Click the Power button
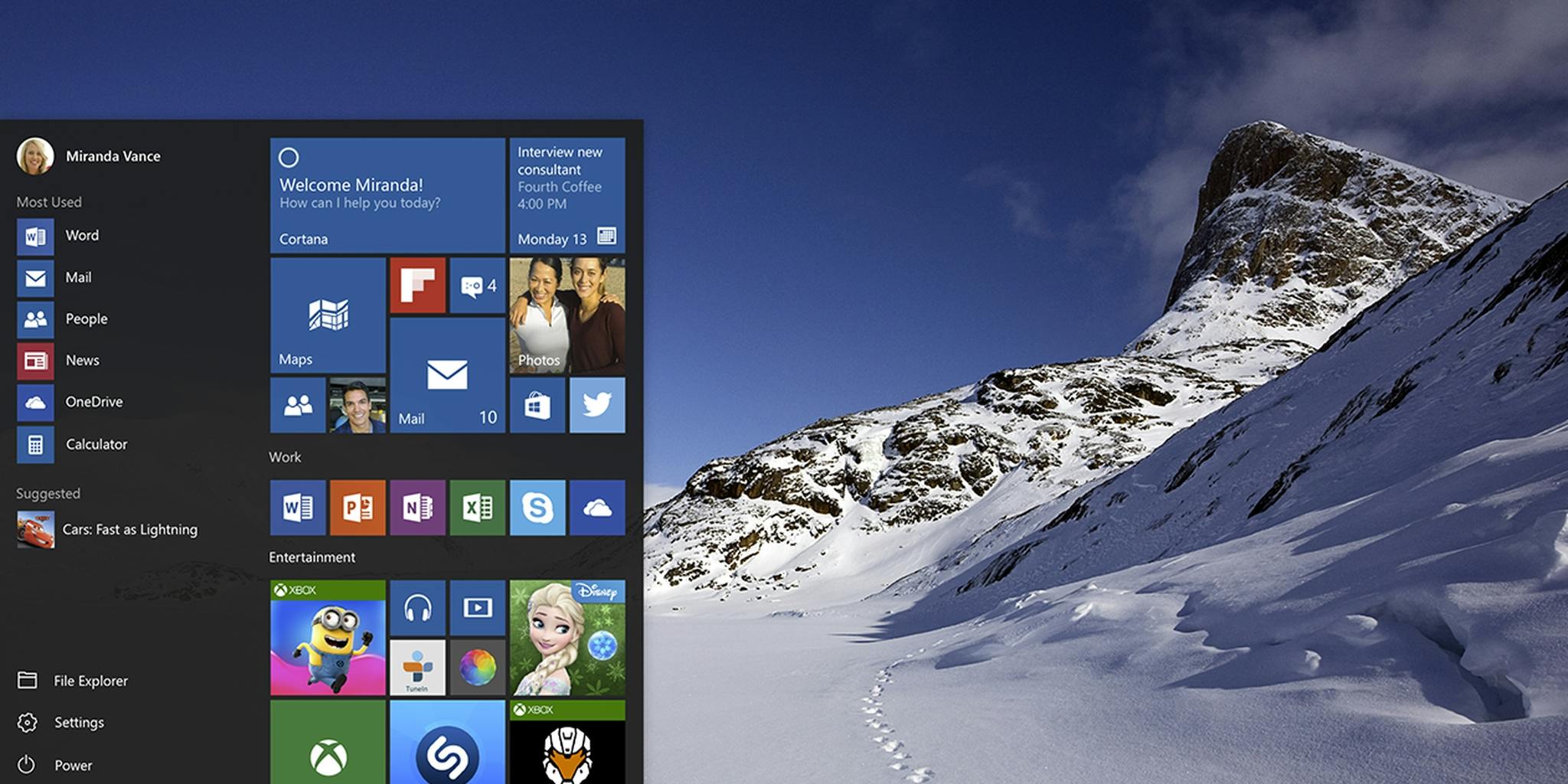1568x784 pixels. pyautogui.click(x=54, y=765)
